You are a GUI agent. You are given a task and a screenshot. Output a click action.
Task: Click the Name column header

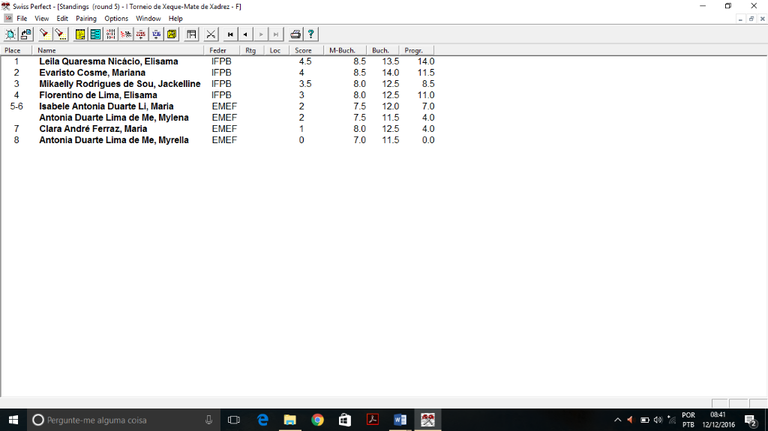pos(47,50)
